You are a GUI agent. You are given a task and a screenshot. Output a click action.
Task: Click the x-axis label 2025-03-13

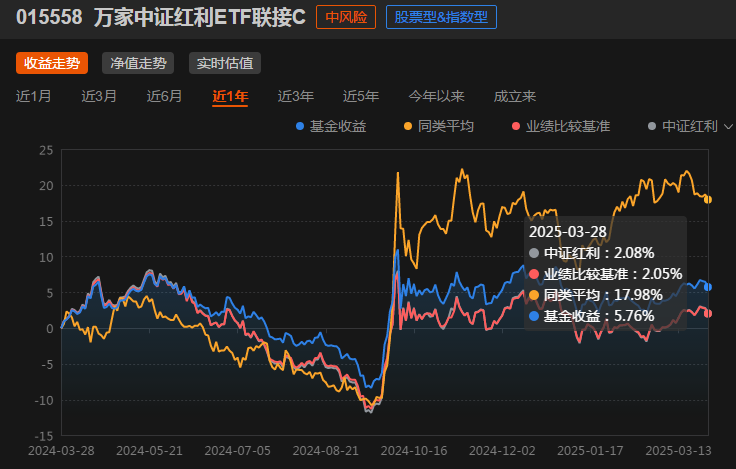click(678, 451)
